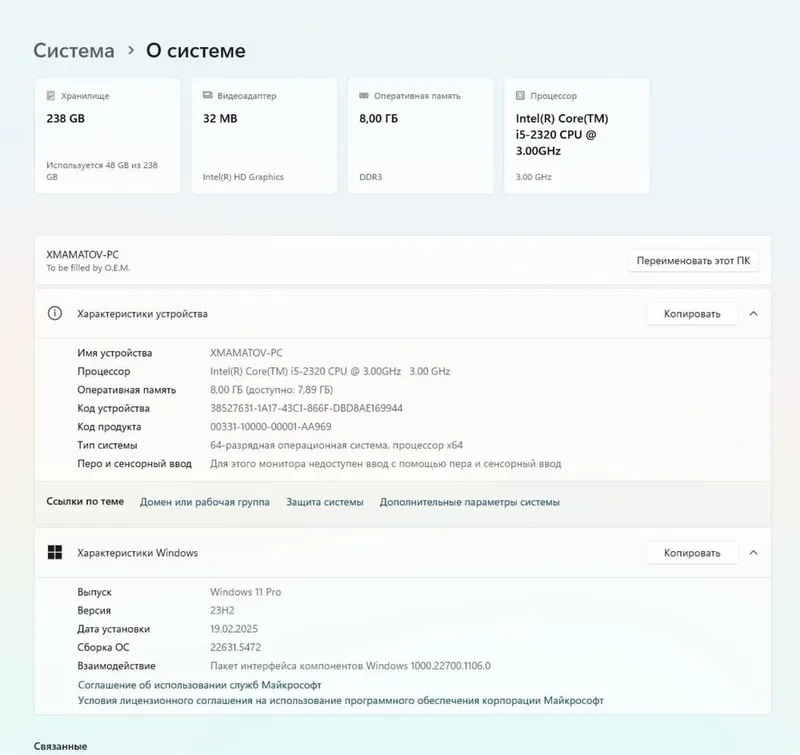Select the pen and touch input description text
This screenshot has height=755, width=800.
[385, 464]
